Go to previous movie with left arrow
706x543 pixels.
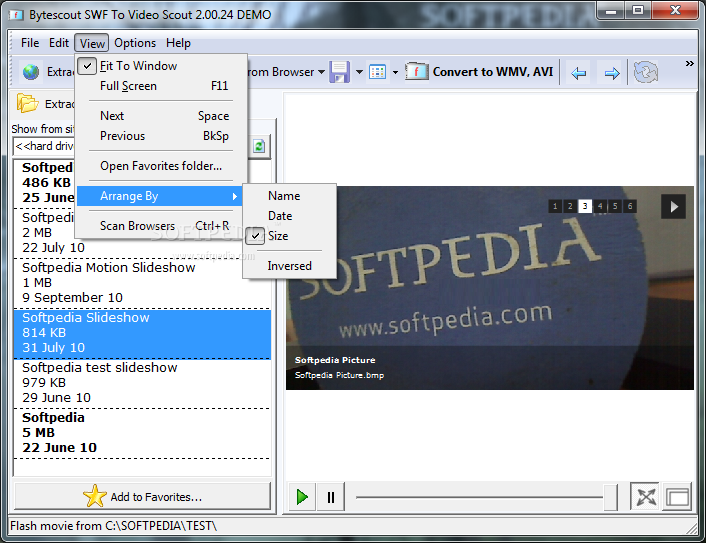click(579, 72)
